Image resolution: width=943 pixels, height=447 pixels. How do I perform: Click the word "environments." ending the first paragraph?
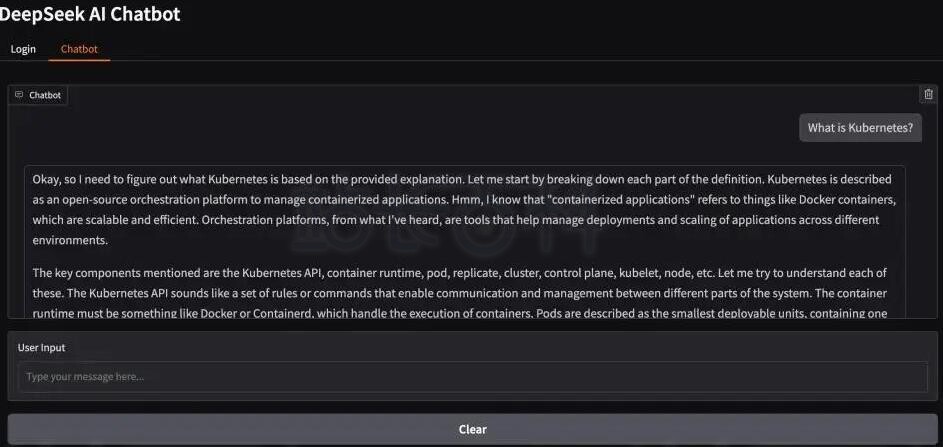(x=70, y=240)
